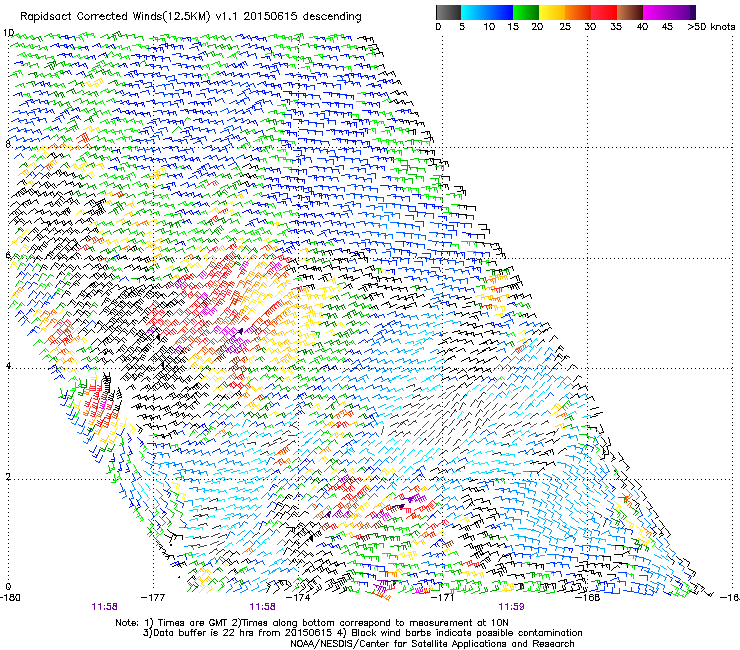
Task: Click the '6' latitude axis label
Action: pyautogui.click(x=8, y=255)
